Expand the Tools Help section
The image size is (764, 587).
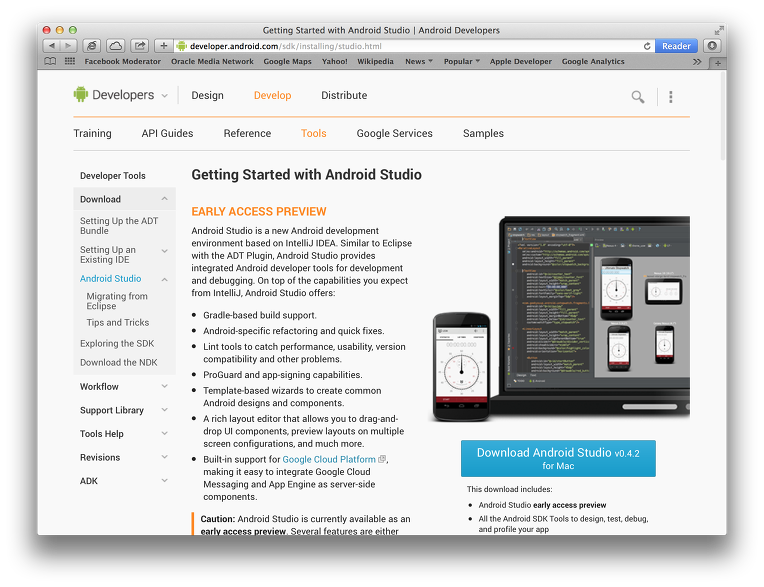(x=165, y=433)
